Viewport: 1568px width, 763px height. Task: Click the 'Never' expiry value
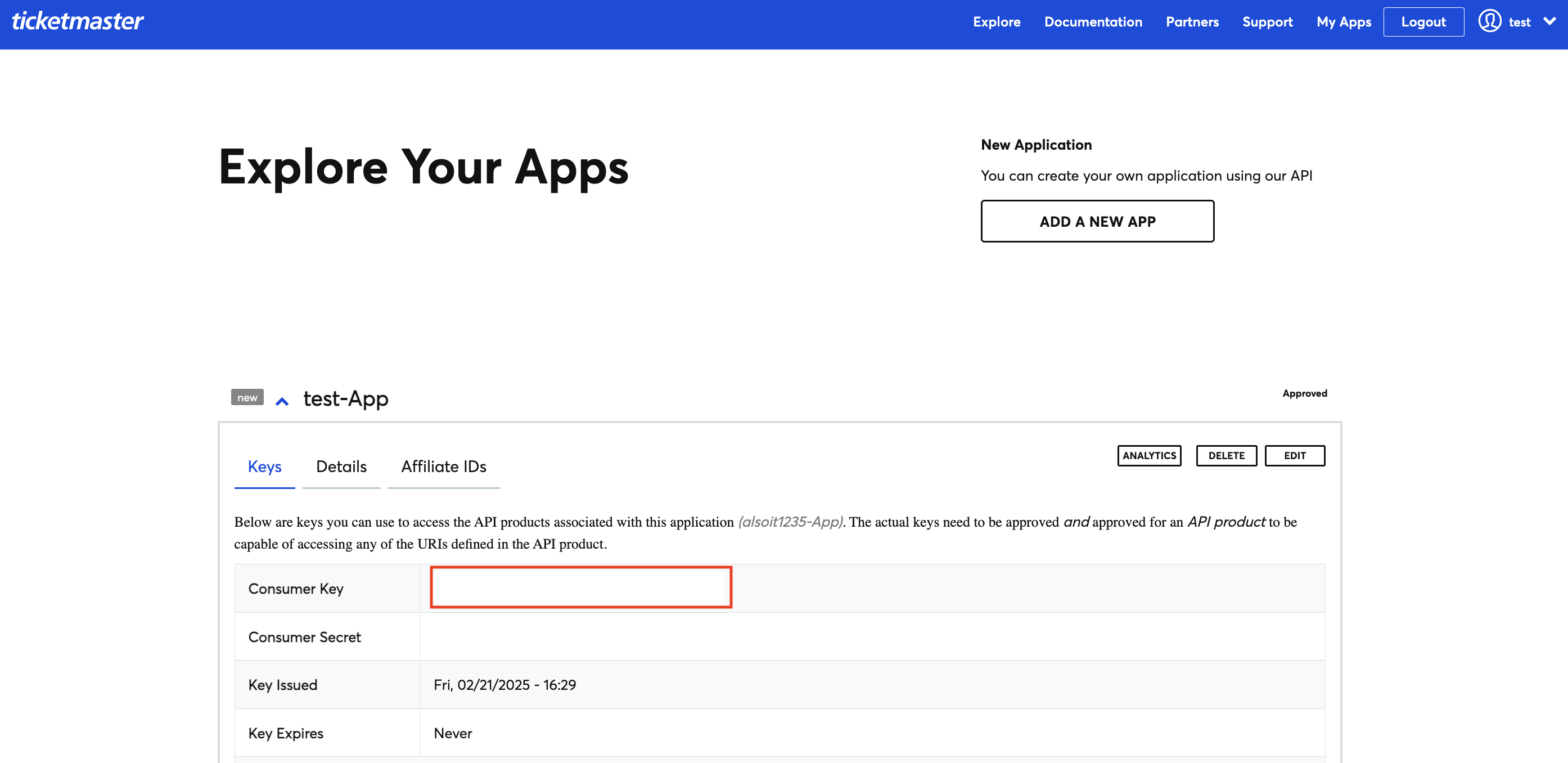(x=452, y=733)
